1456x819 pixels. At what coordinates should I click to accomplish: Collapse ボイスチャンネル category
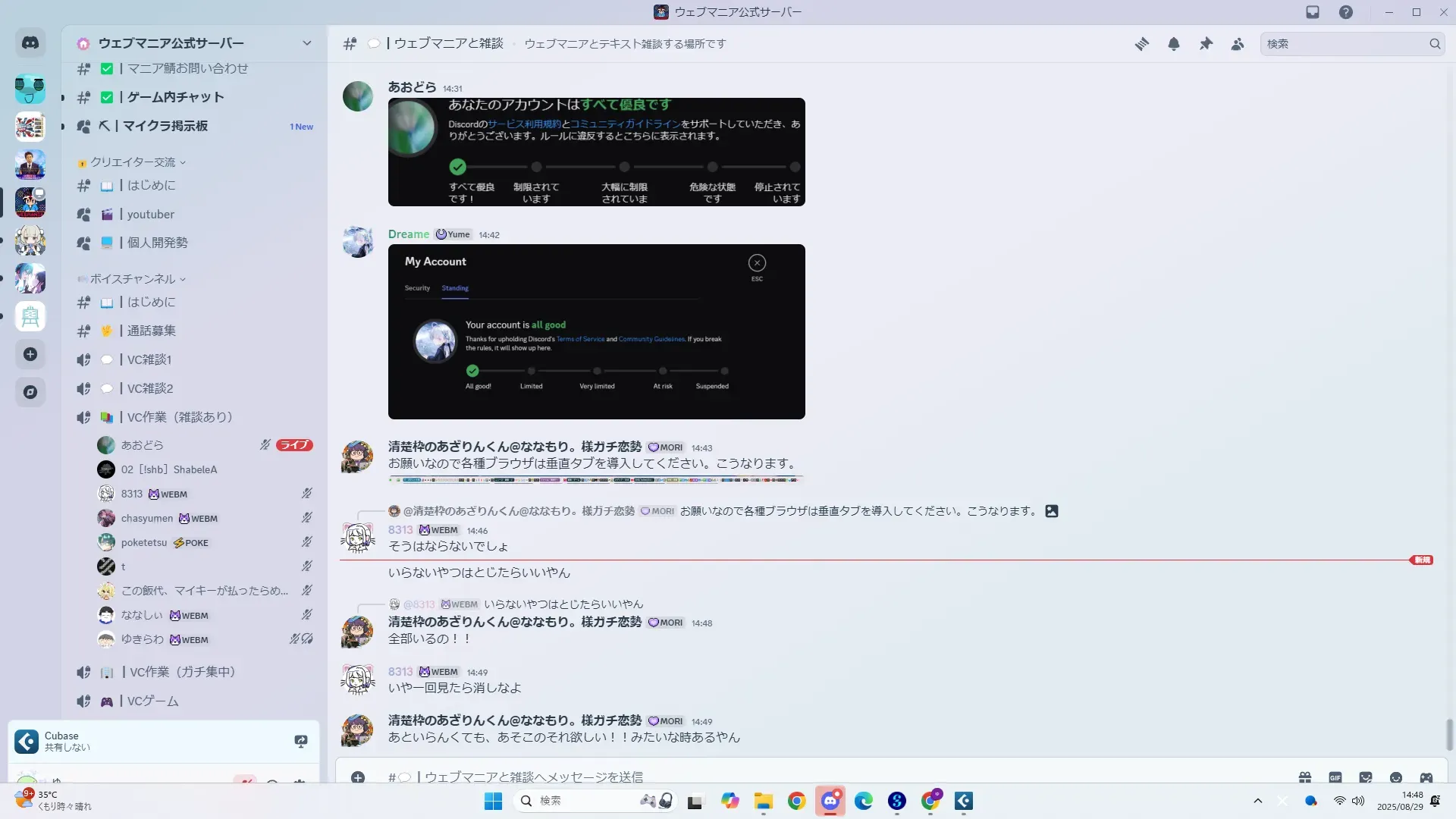click(133, 279)
